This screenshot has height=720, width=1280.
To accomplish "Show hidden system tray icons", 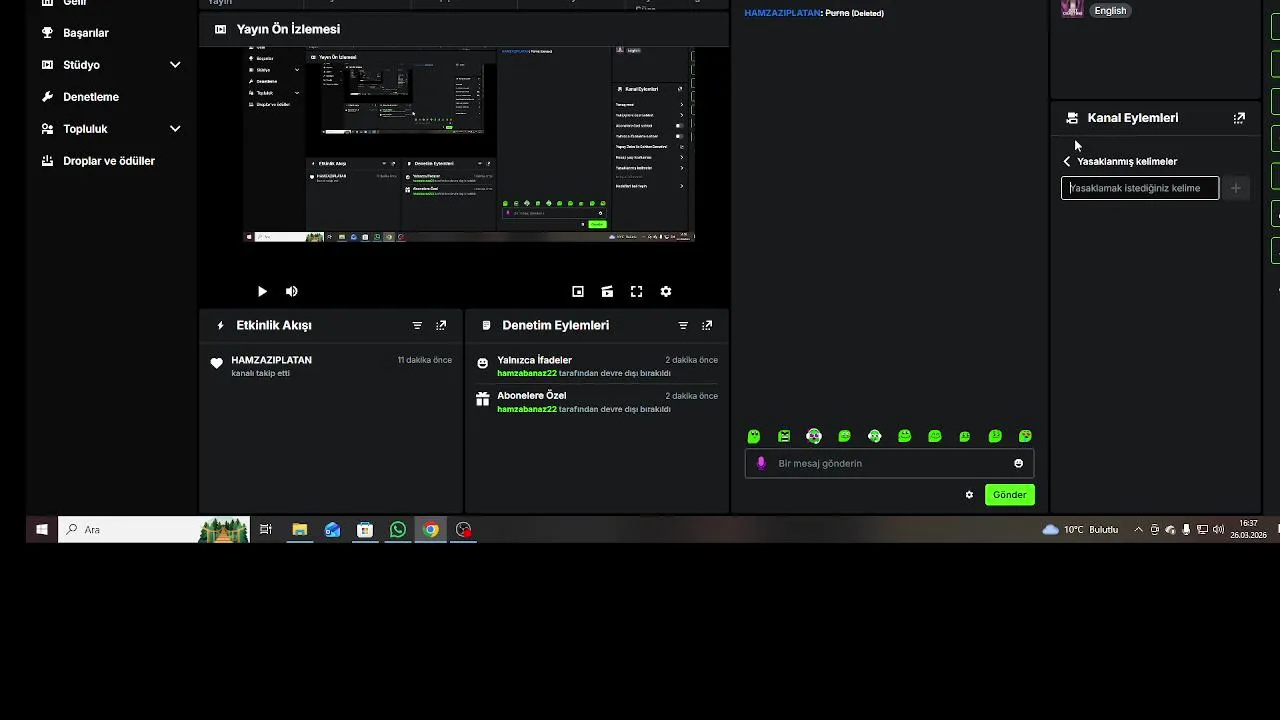I will pyautogui.click(x=1138, y=530).
